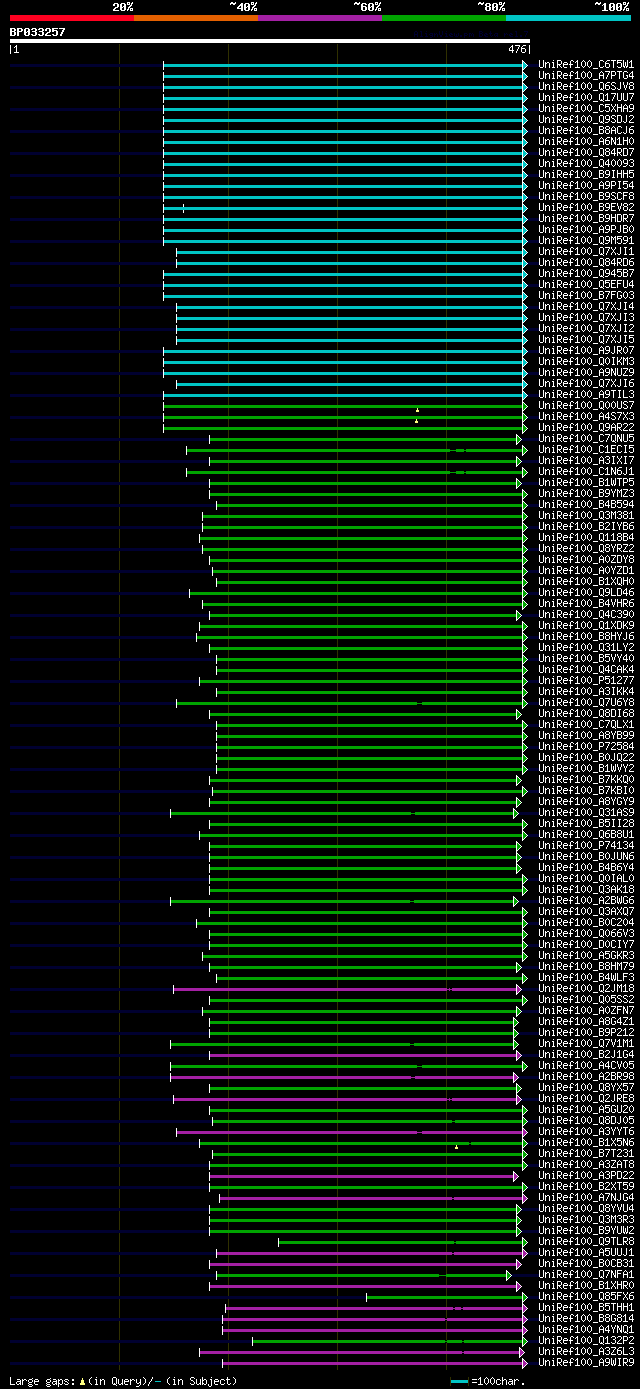
Task: Click query end position label 476
Action: pyautogui.click(x=517, y=49)
